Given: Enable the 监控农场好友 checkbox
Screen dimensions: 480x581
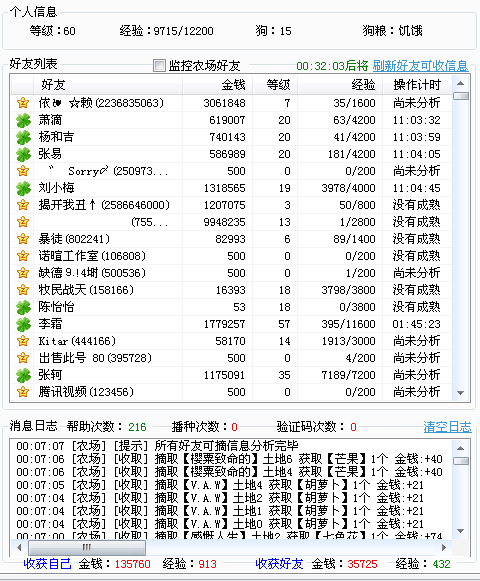Looking at the screenshot, I should (159, 66).
